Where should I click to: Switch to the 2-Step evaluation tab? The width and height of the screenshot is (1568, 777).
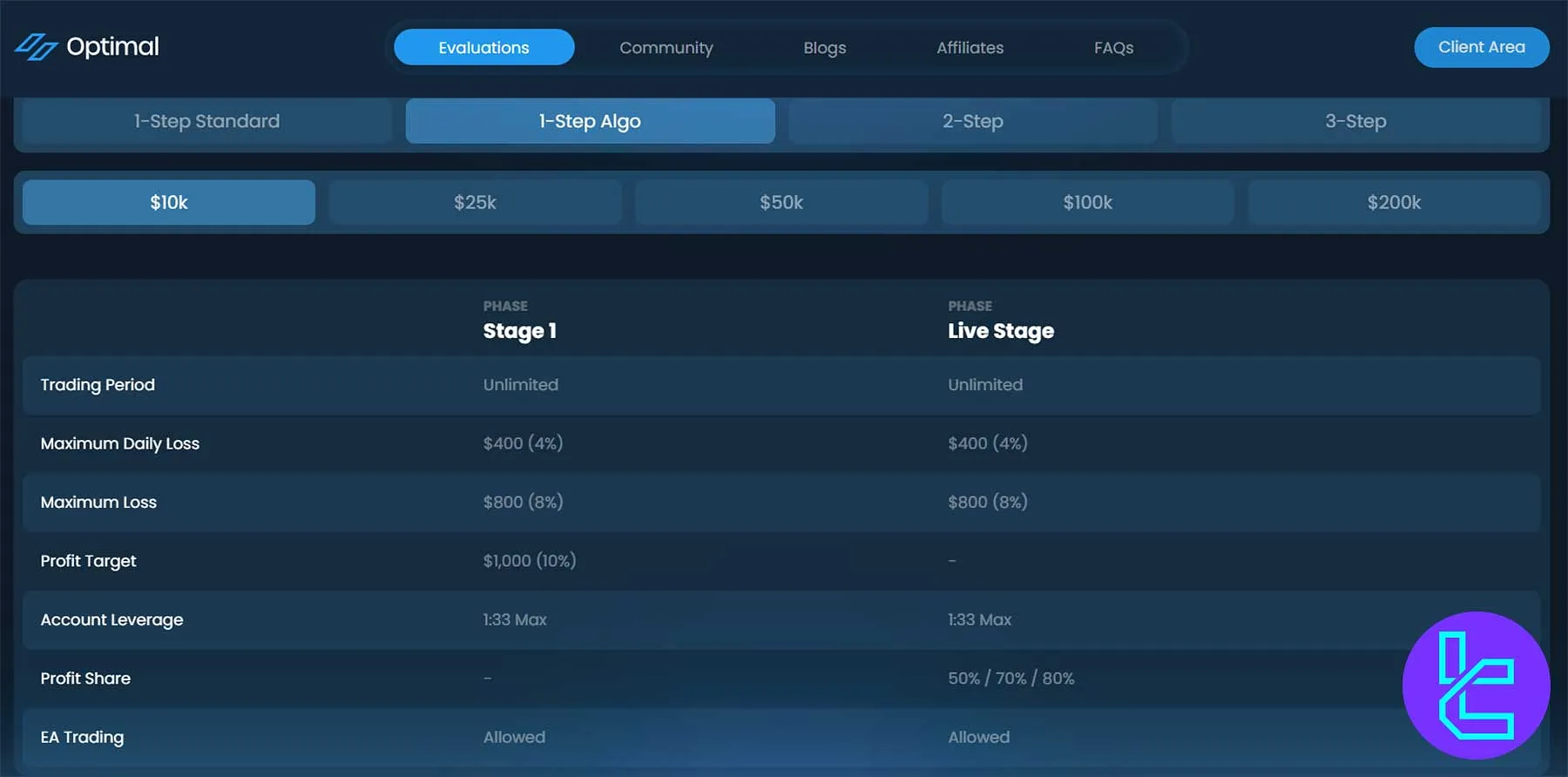point(972,121)
